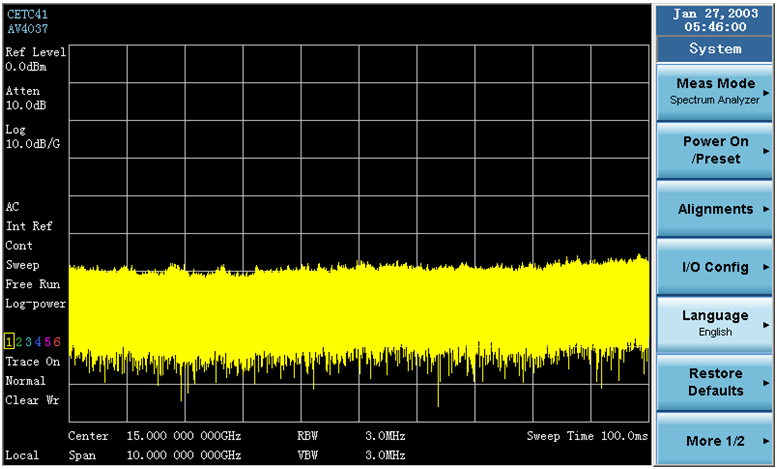
Task: Click the Center frequency 15 GHz value
Action: click(x=184, y=437)
